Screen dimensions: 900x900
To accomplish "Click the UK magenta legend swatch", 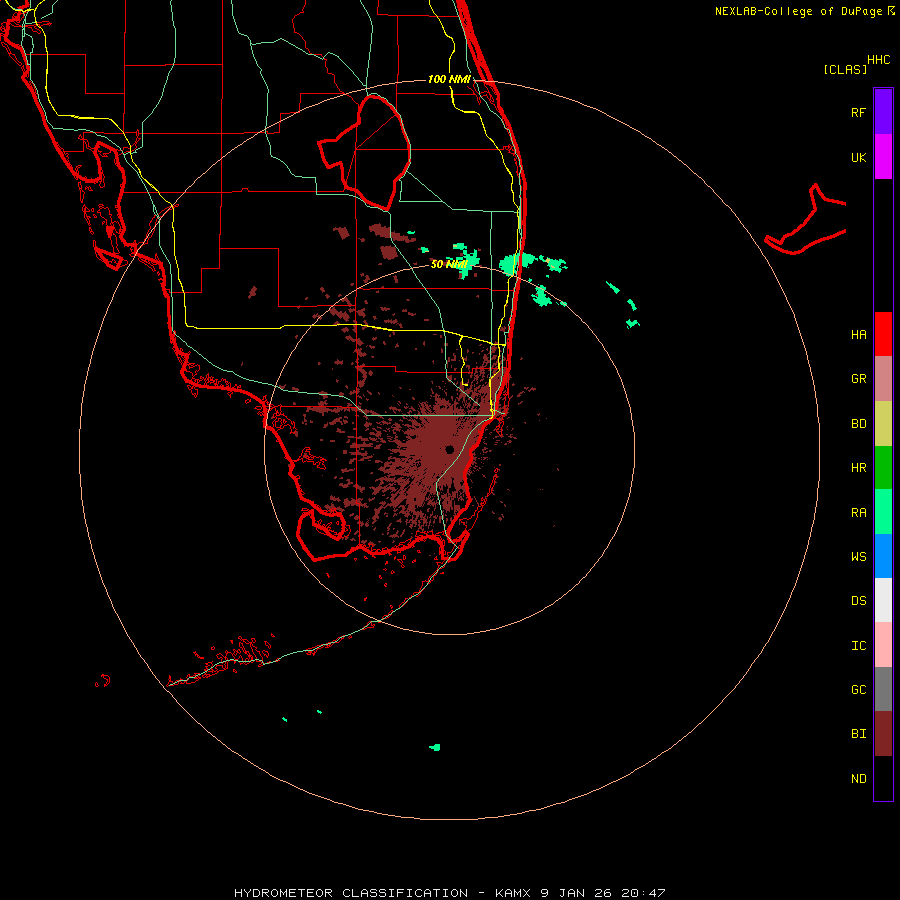I will (883, 157).
